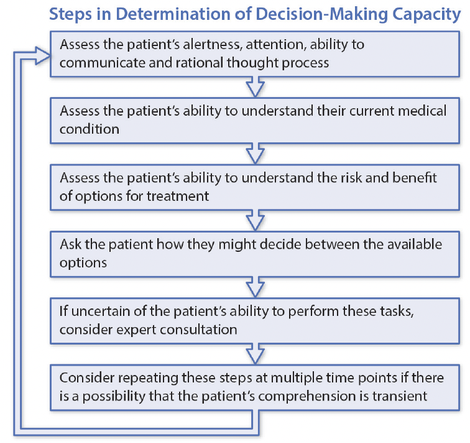Click down arrow below expert consultation box
The image size is (470, 443).
point(255,354)
